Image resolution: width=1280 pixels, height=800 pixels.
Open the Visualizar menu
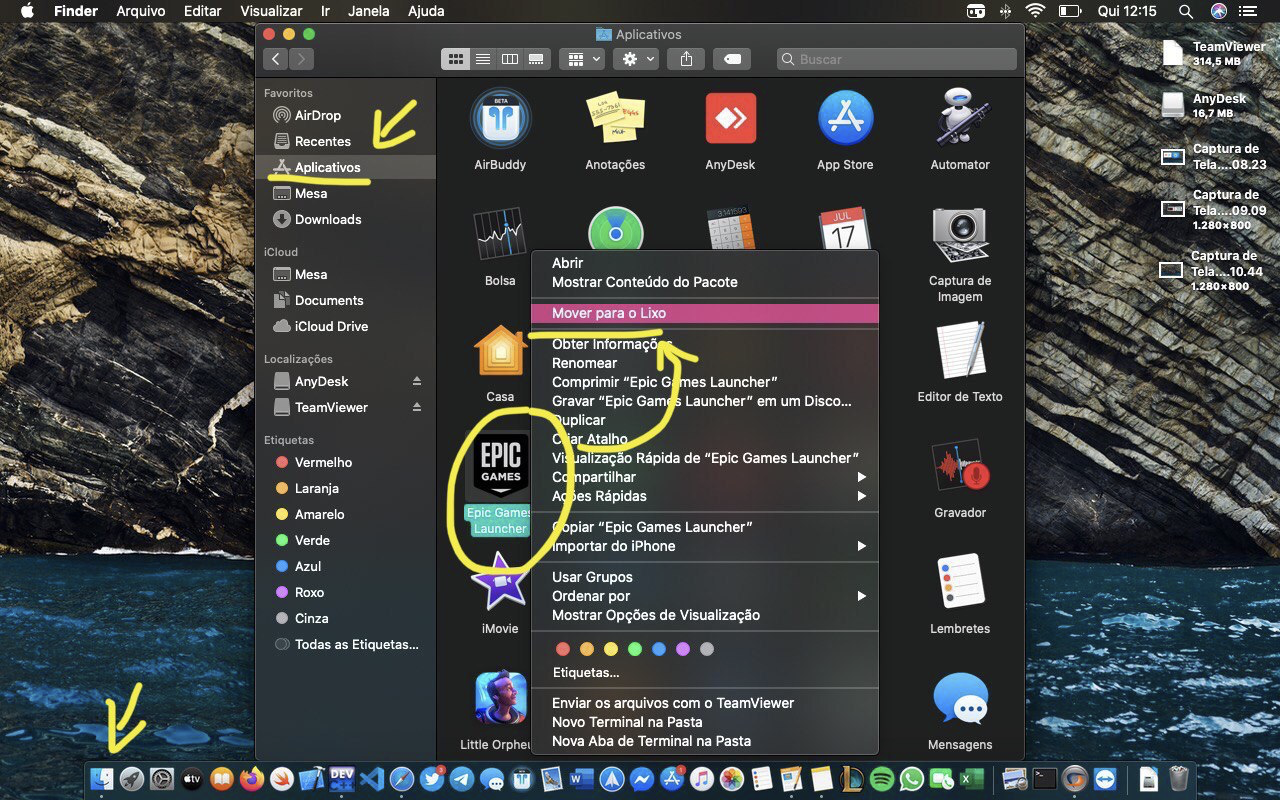(x=271, y=11)
